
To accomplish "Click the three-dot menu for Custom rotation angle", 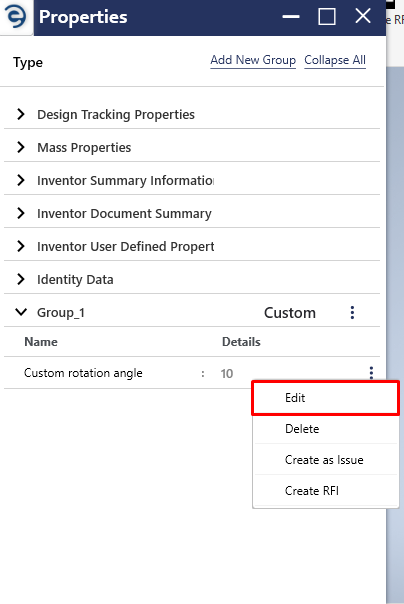I will pos(371,372).
